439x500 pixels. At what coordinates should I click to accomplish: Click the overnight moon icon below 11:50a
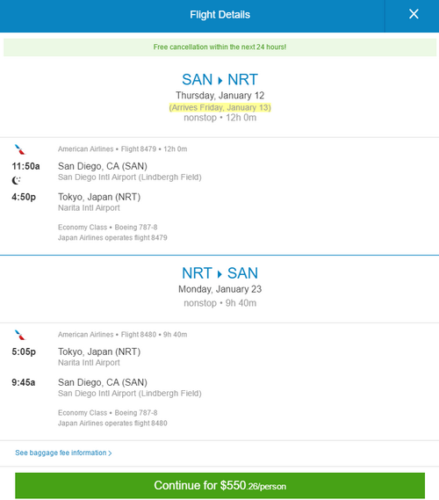16,180
